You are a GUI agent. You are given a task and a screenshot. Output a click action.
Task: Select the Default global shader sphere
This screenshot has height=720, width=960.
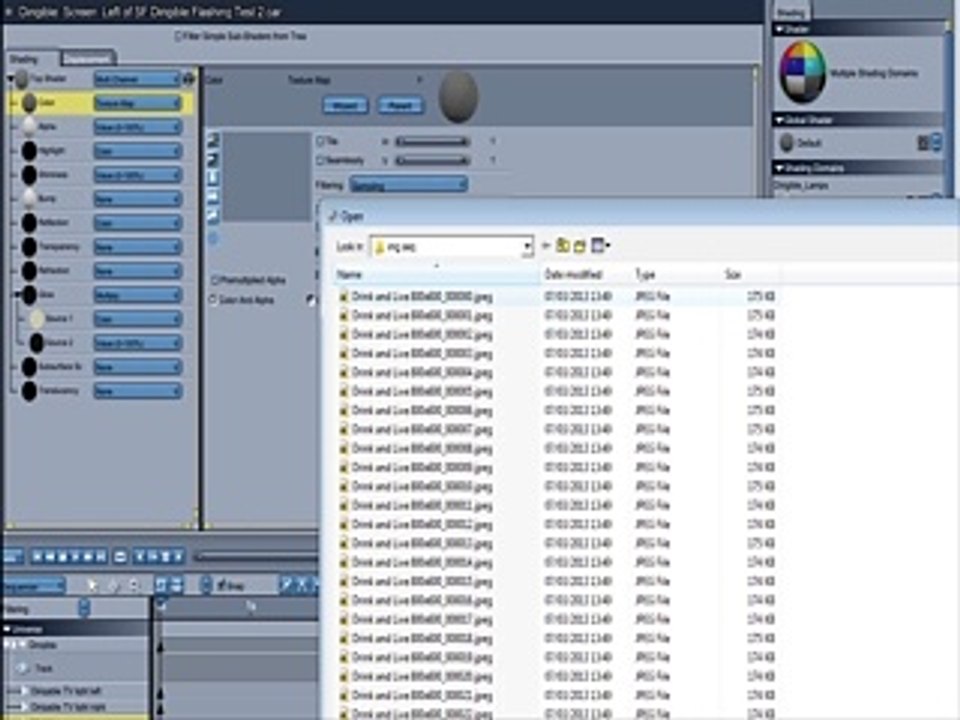point(787,143)
